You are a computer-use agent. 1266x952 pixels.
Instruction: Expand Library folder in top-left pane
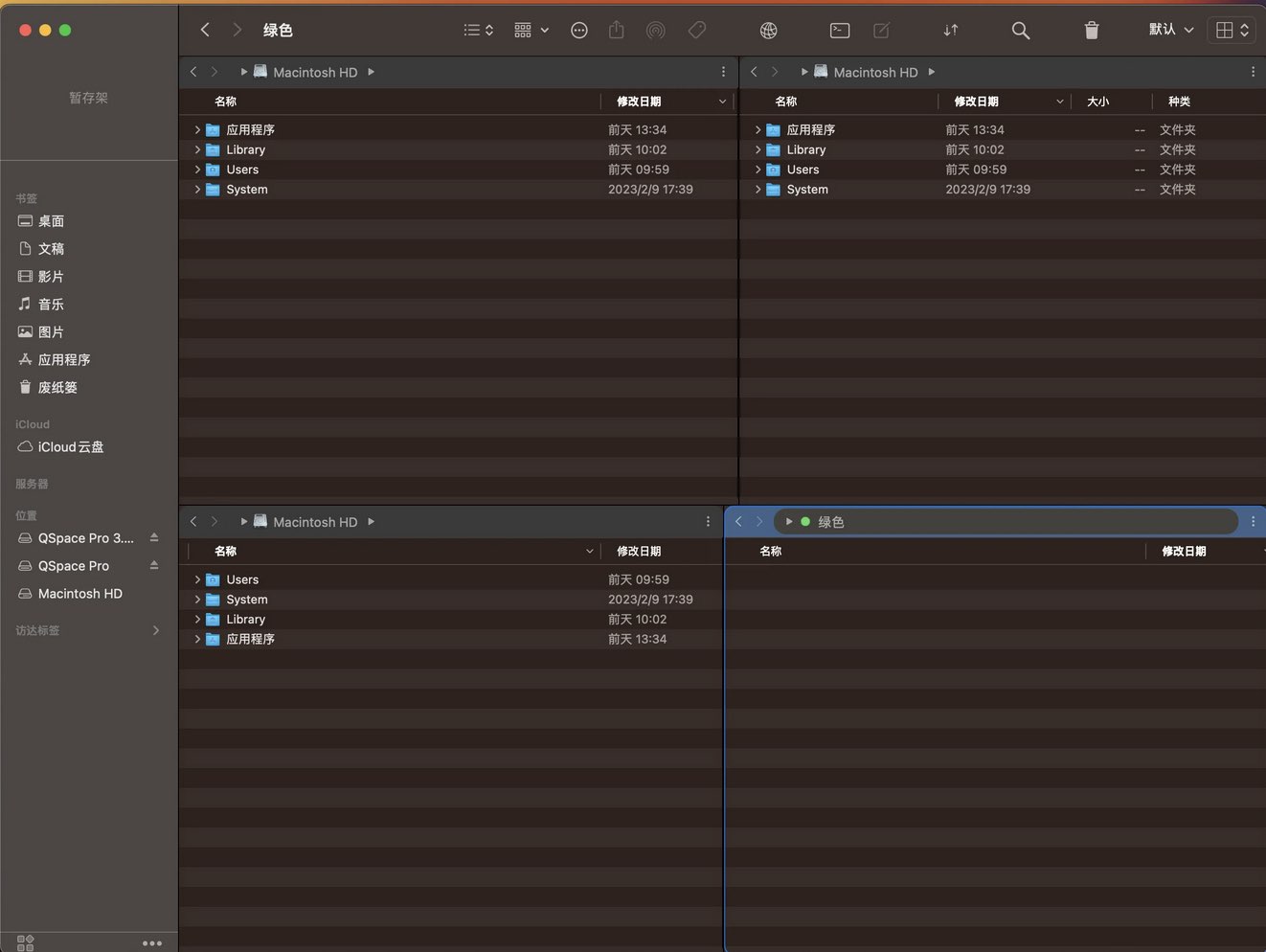(197, 149)
